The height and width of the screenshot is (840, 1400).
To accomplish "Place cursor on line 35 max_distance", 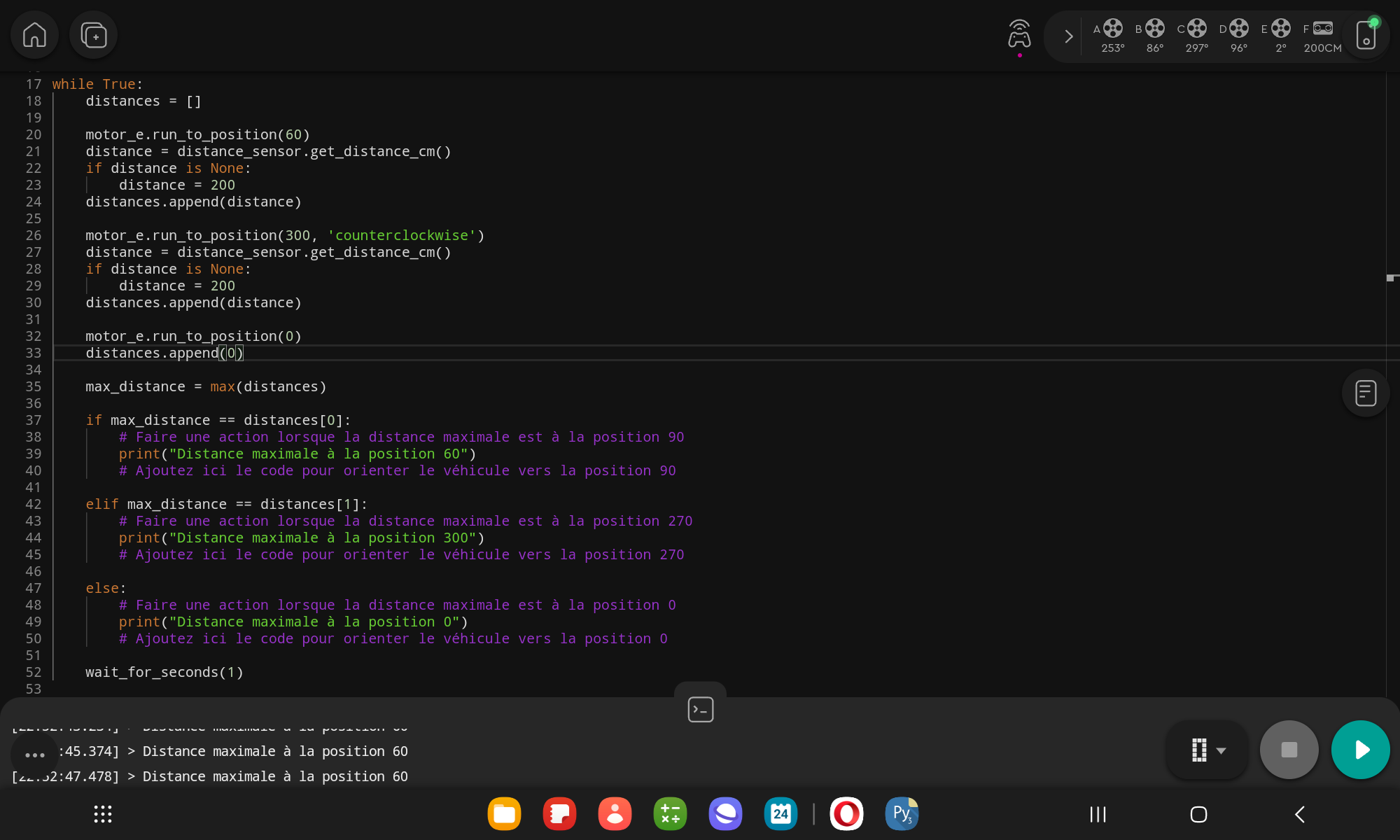I will pyautogui.click(x=135, y=387).
